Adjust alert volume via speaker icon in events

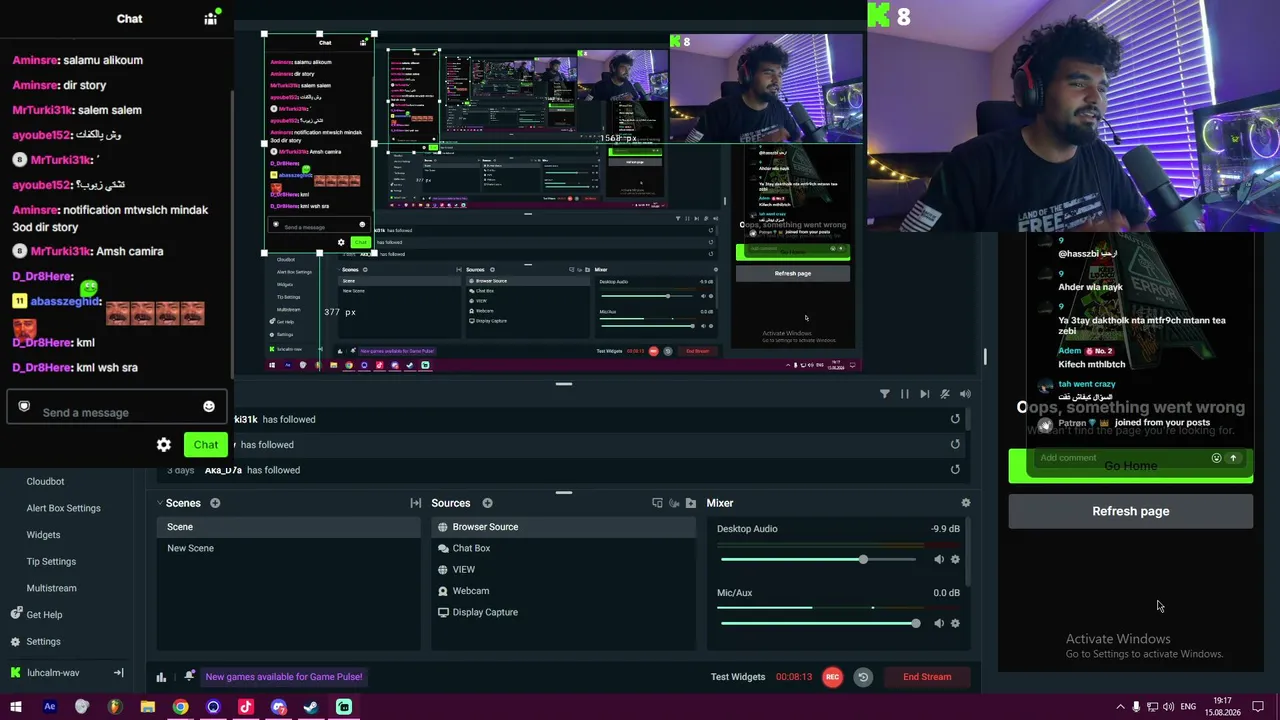[965, 394]
